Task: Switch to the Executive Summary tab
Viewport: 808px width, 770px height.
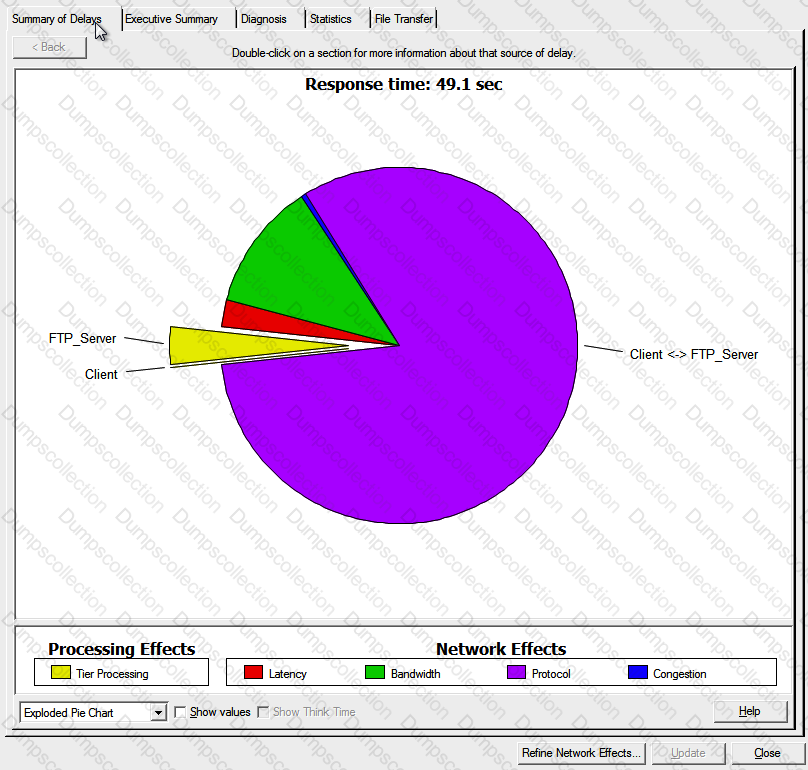Action: click(171, 19)
